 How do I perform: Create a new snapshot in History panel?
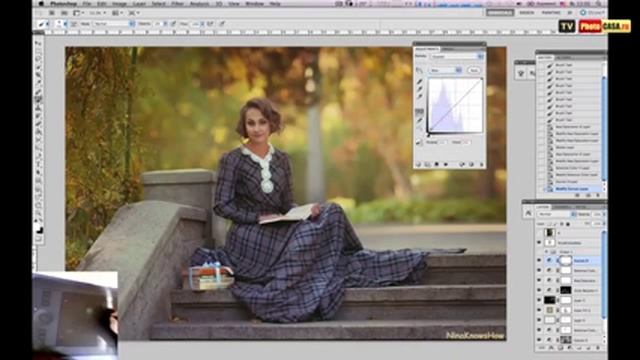tap(588, 196)
